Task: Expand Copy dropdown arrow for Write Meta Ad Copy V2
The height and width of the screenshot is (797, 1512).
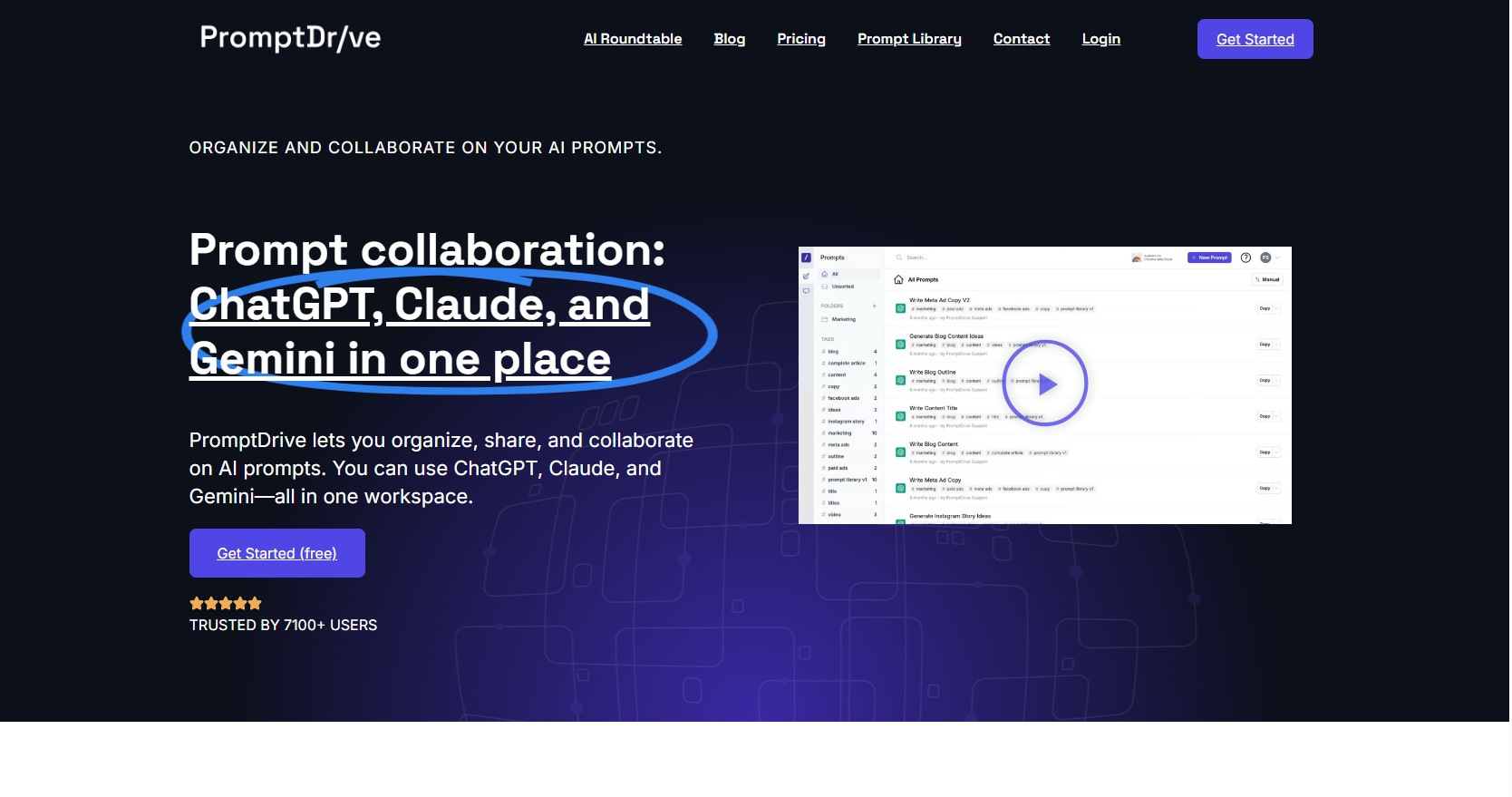Action: coord(1277,308)
